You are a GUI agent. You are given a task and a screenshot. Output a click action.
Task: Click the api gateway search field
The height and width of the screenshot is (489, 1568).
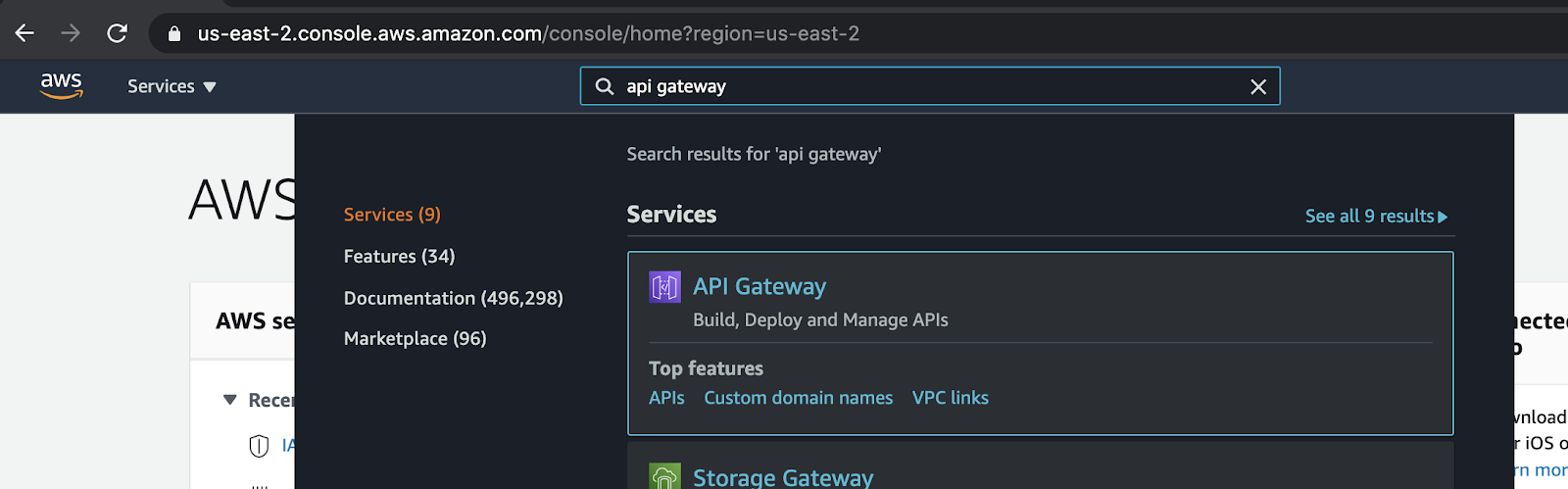931,86
